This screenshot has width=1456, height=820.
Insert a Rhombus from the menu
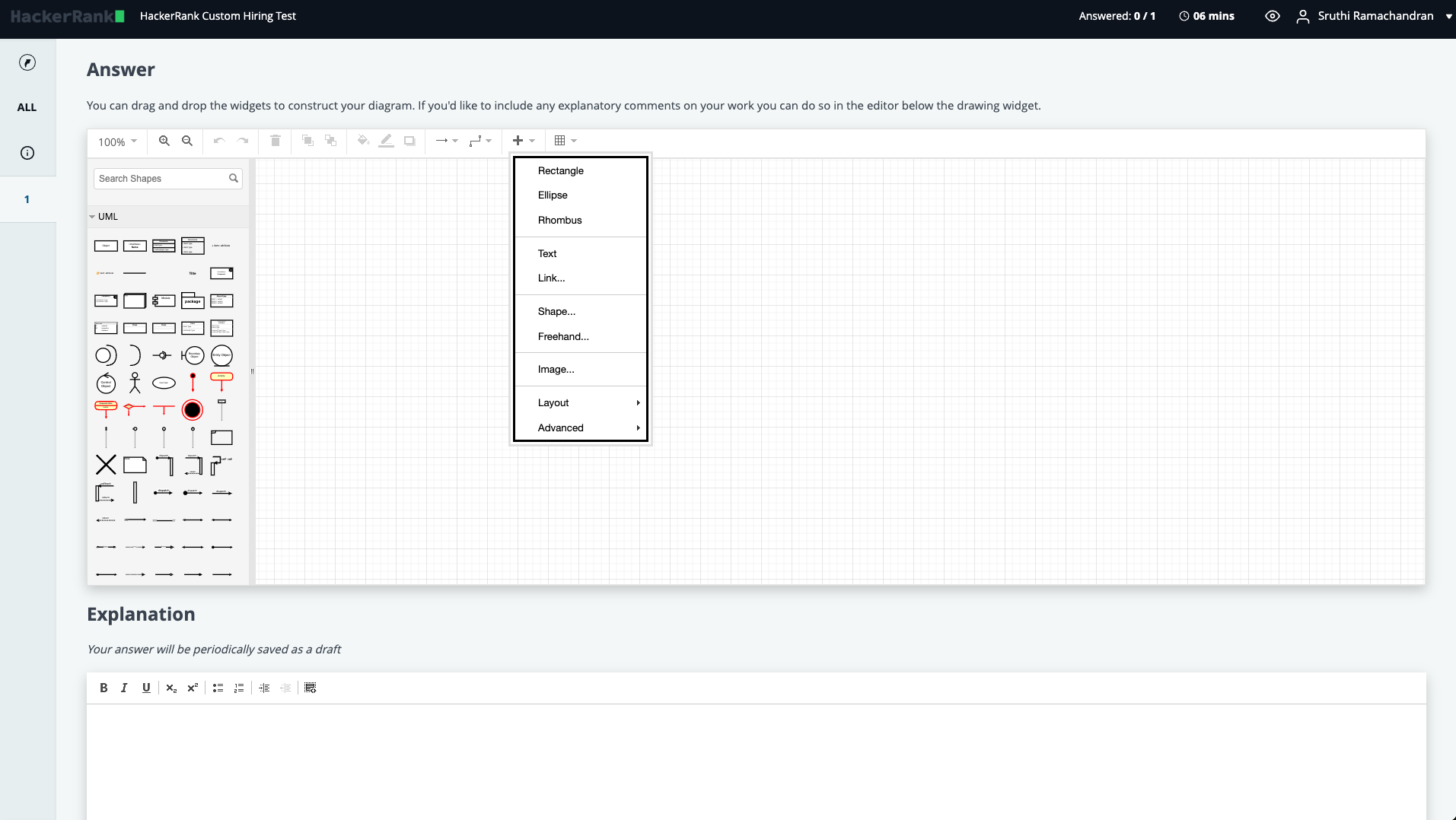click(581, 221)
